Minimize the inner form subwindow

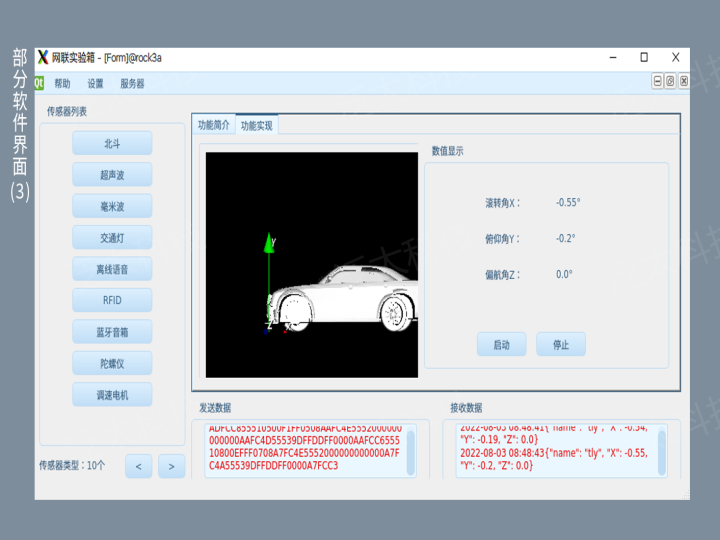coord(658,82)
